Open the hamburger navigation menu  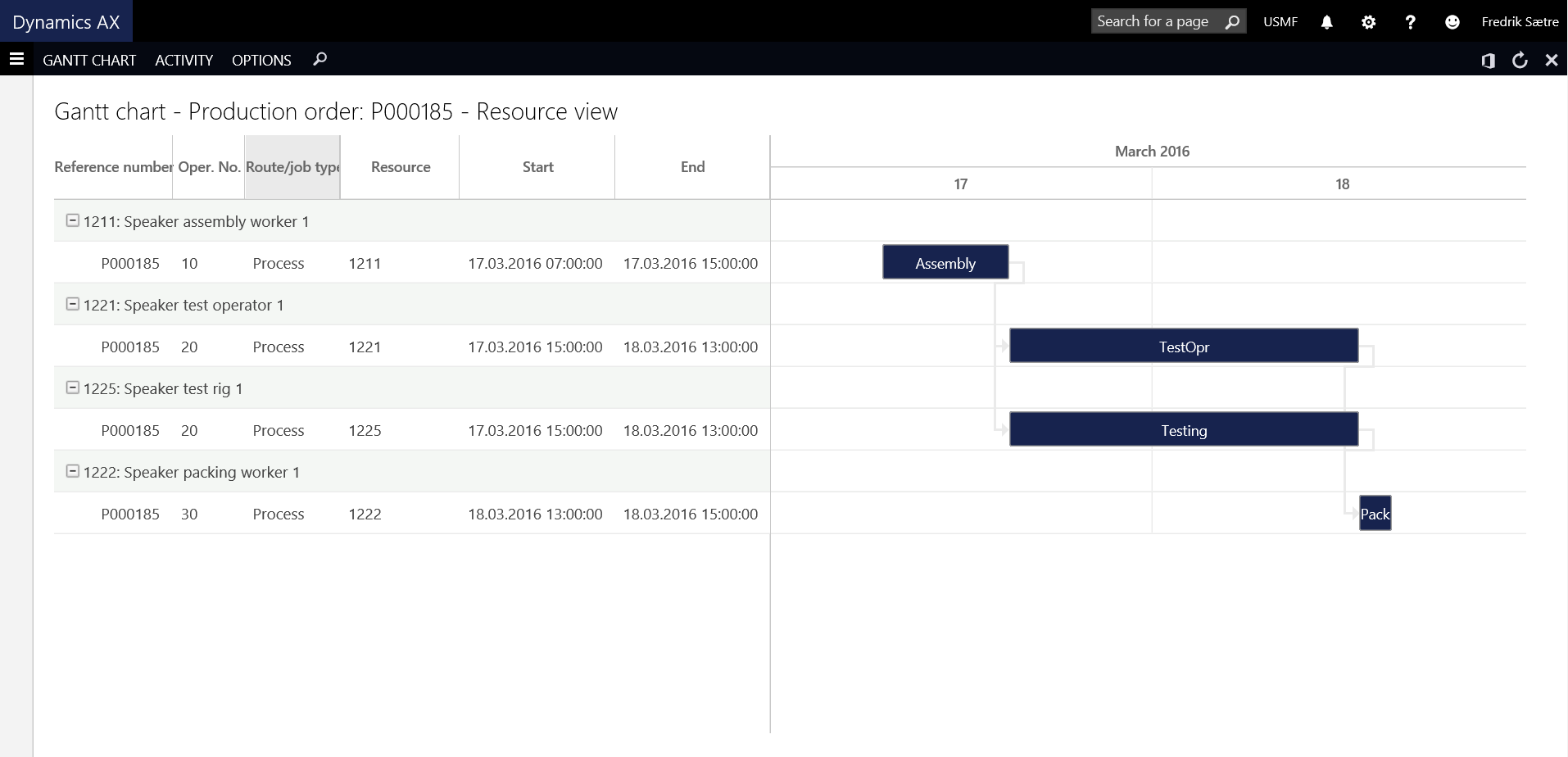[x=16, y=59]
